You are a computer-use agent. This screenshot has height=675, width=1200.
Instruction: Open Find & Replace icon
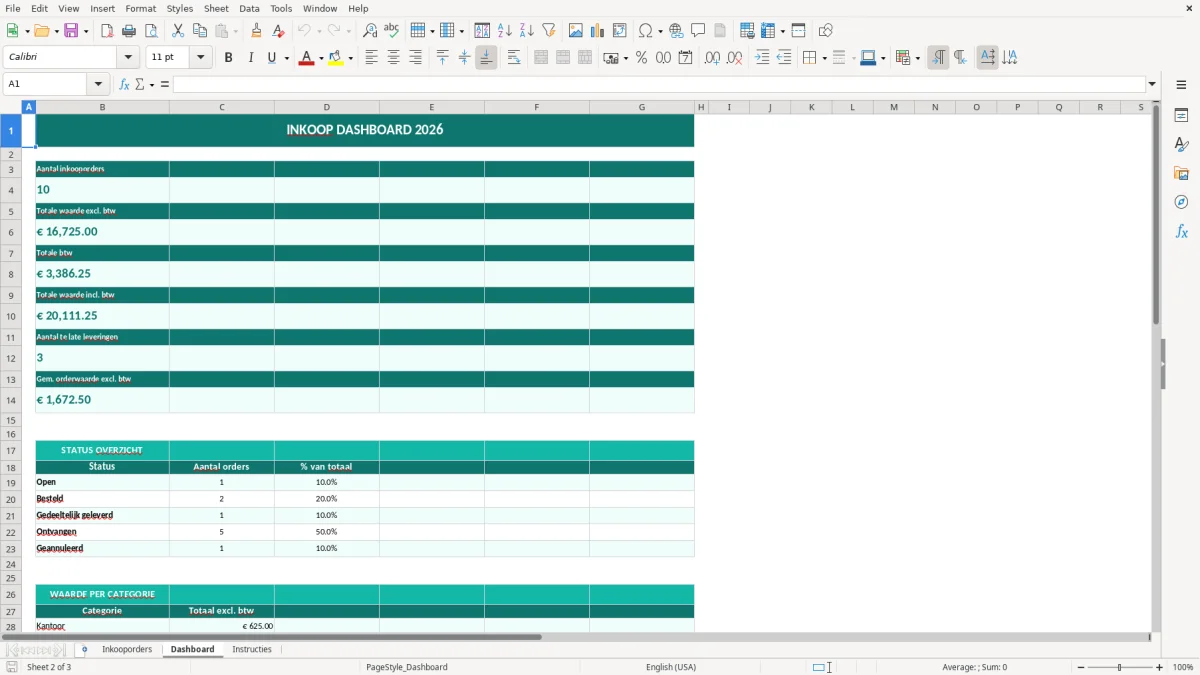click(x=370, y=31)
